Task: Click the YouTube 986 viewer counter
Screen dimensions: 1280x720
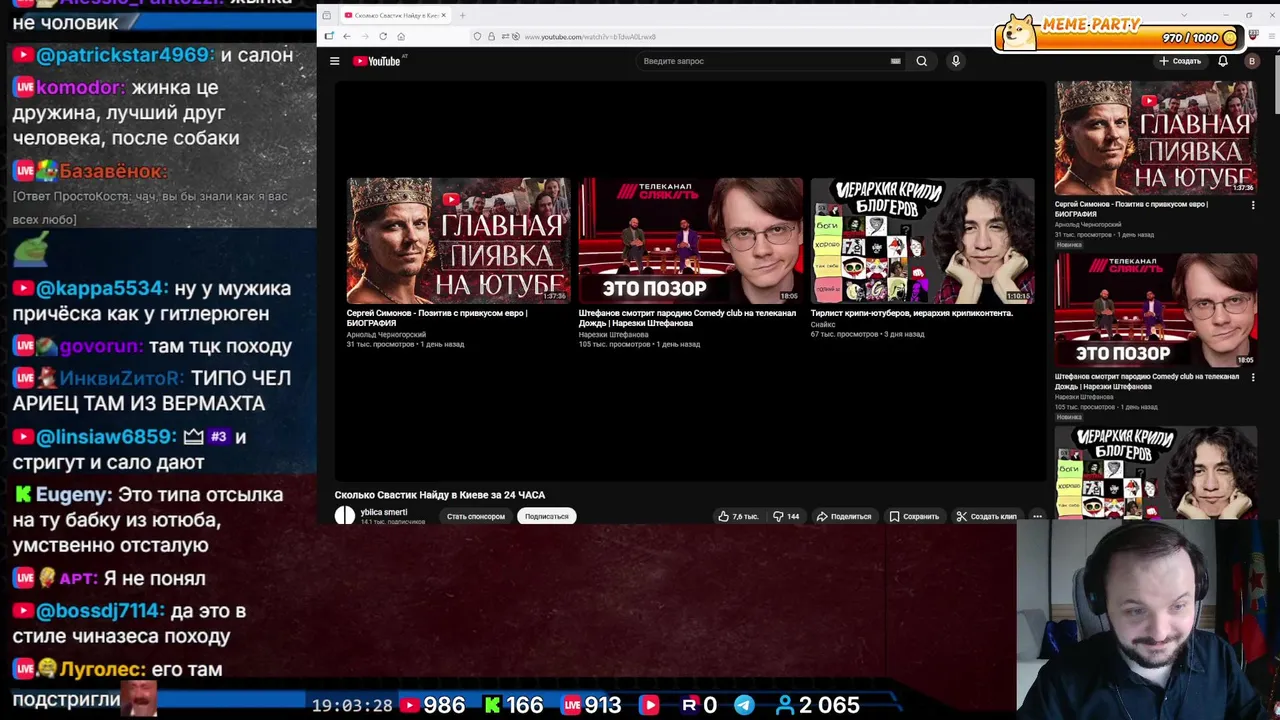Action: pos(432,705)
